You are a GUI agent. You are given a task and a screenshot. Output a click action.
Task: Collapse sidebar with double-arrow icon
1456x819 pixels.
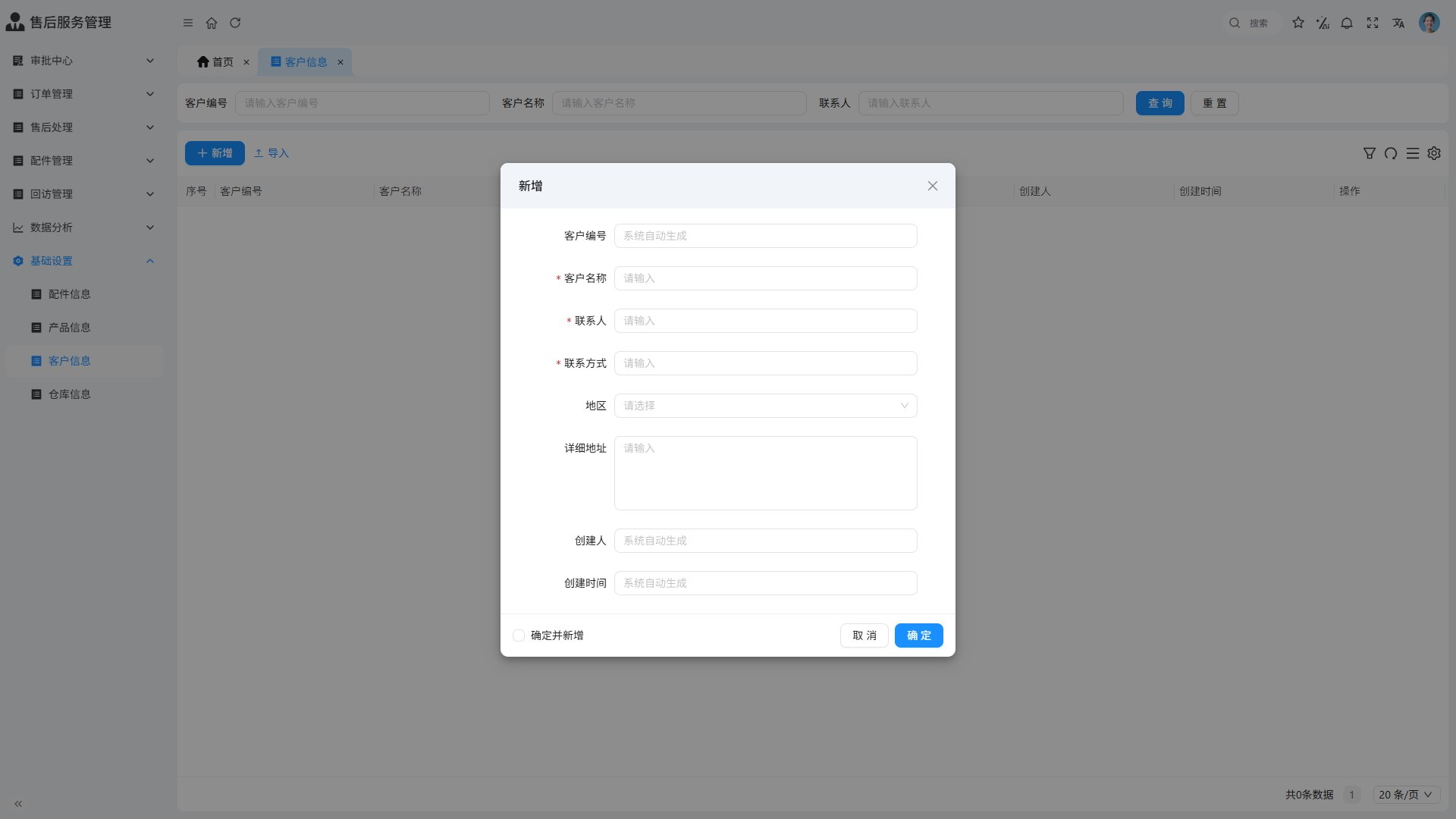click(18, 804)
